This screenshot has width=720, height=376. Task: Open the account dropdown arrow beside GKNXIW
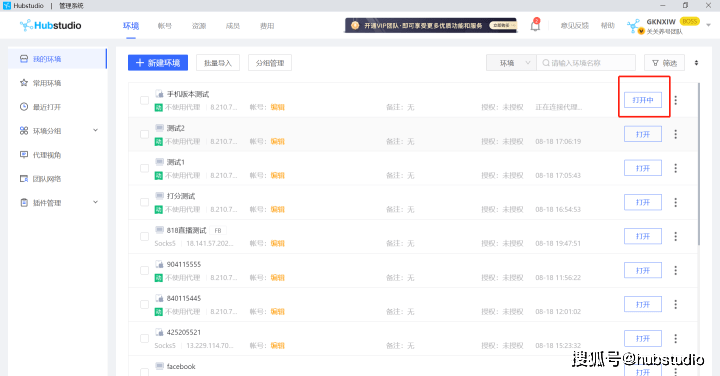coord(709,25)
